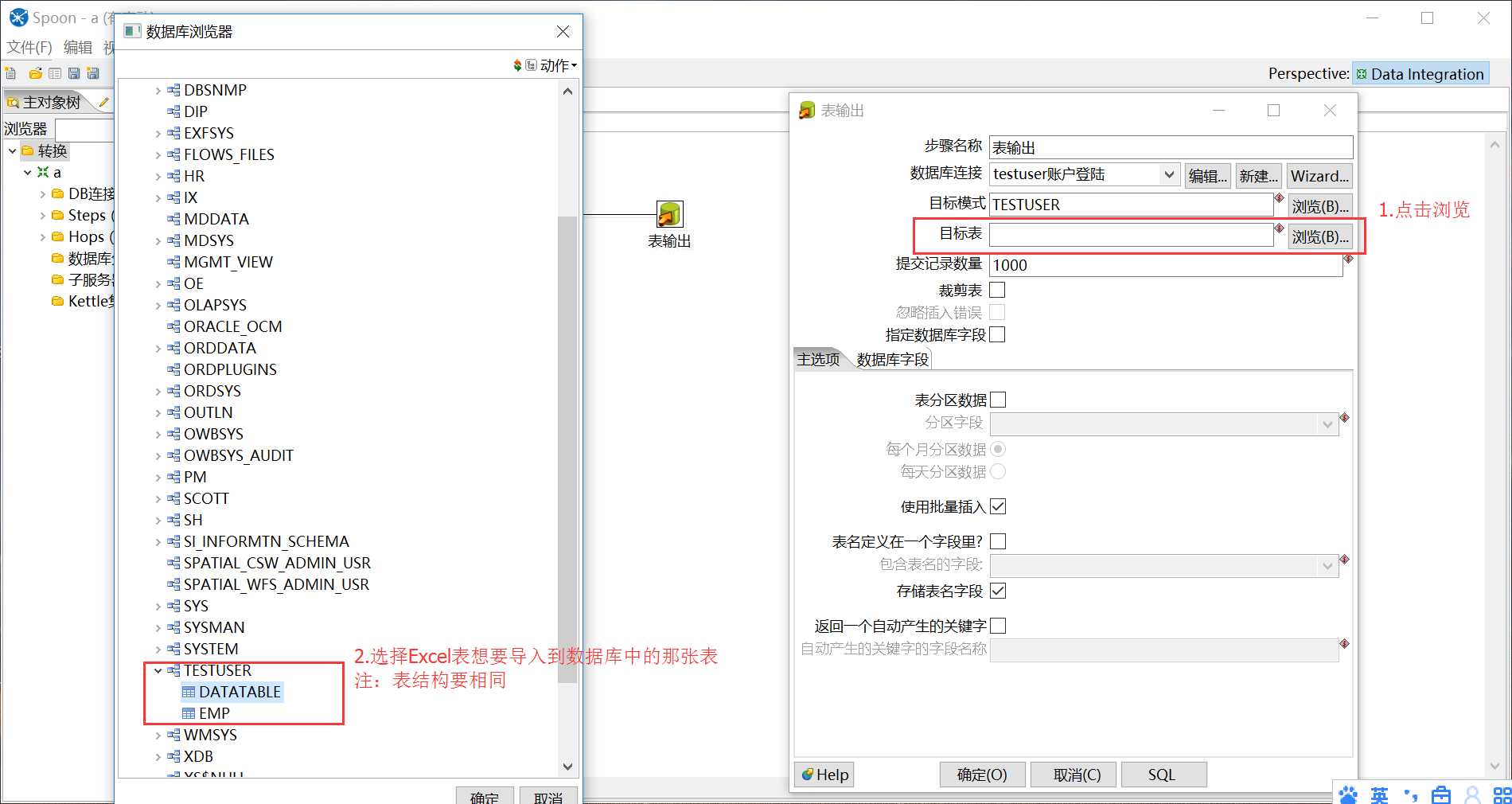The image size is (1512, 804).
Task: Expand the Steps folder in object tree
Action: pos(42,215)
